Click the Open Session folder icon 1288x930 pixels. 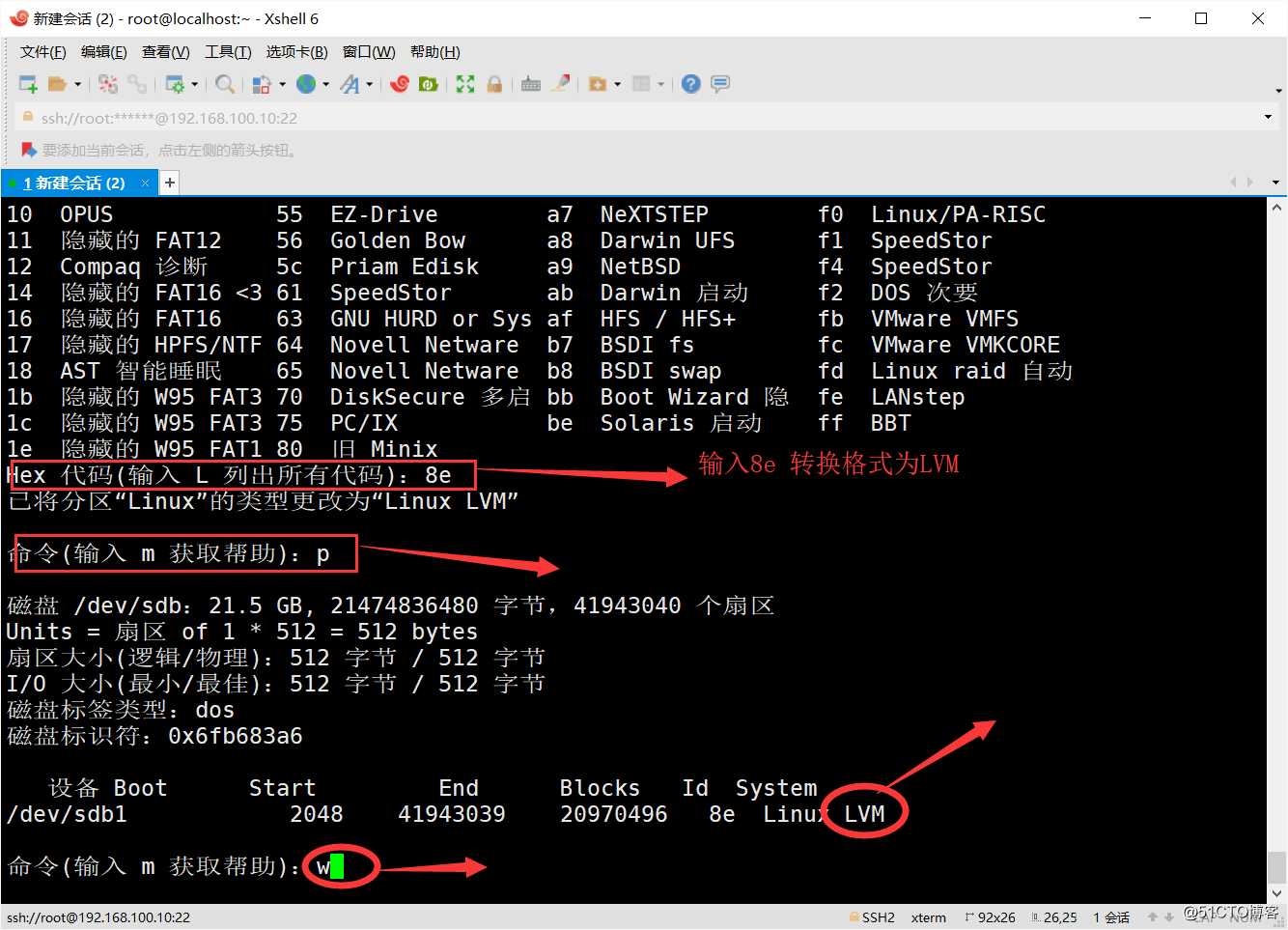pyautogui.click(x=57, y=84)
